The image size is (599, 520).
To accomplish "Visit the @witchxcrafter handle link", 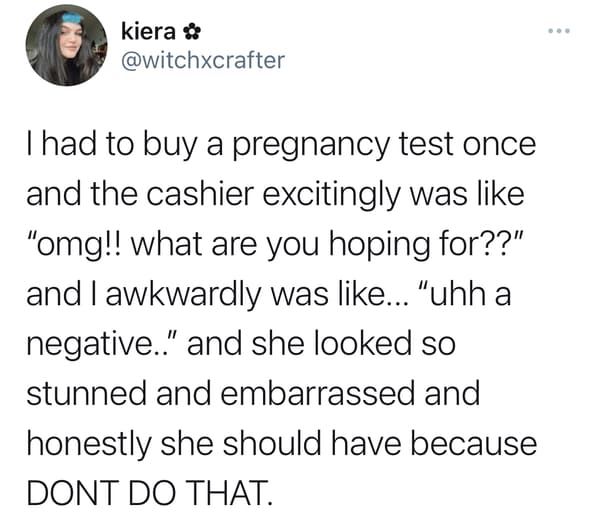I will tap(203, 60).
